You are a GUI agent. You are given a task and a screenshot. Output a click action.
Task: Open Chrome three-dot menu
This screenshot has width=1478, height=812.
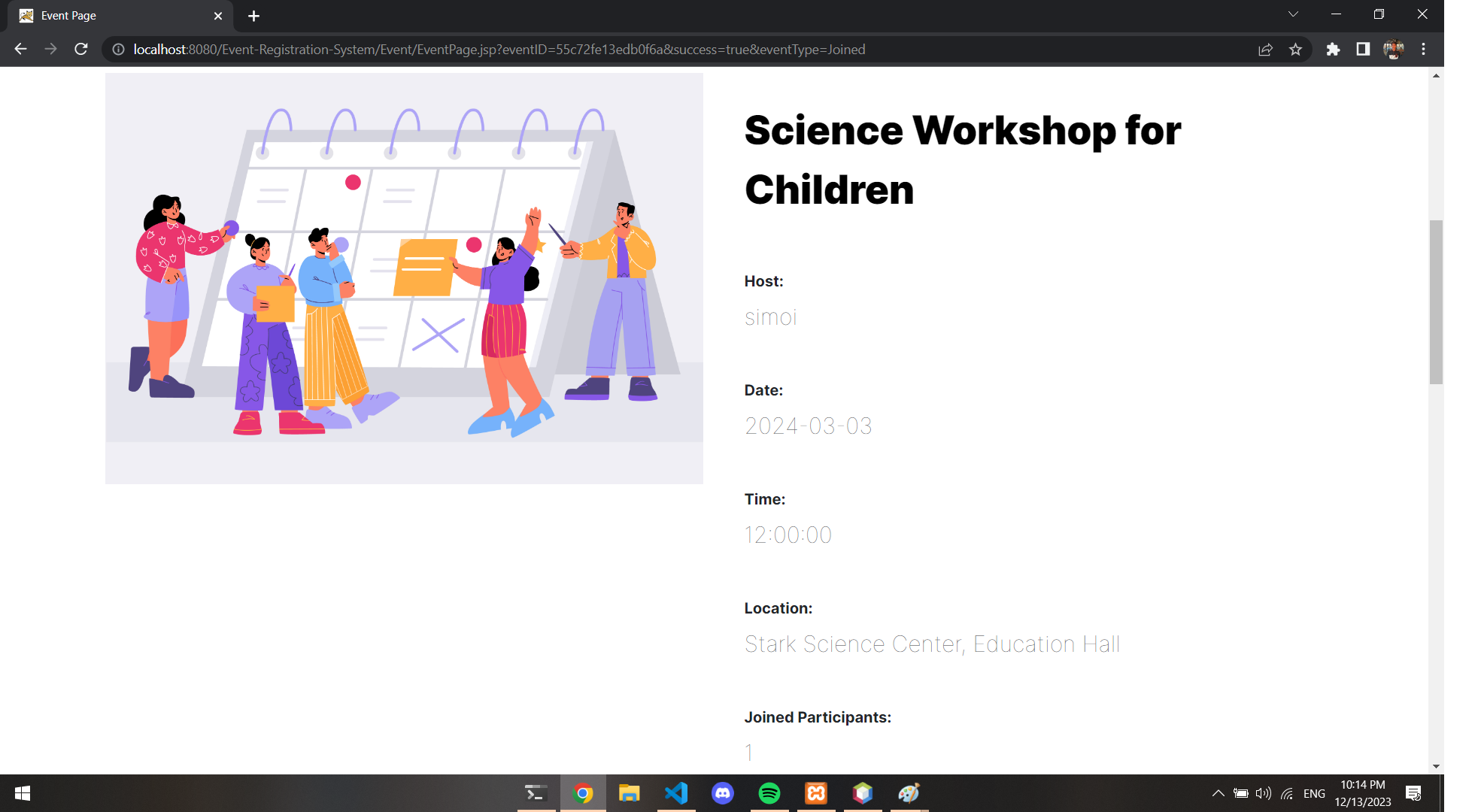pyautogui.click(x=1423, y=50)
